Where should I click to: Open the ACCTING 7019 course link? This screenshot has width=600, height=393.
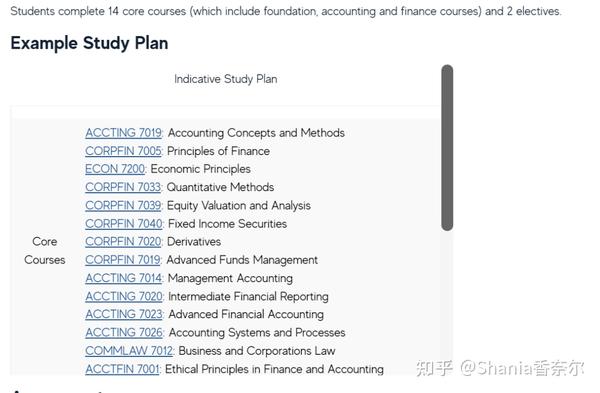(124, 133)
